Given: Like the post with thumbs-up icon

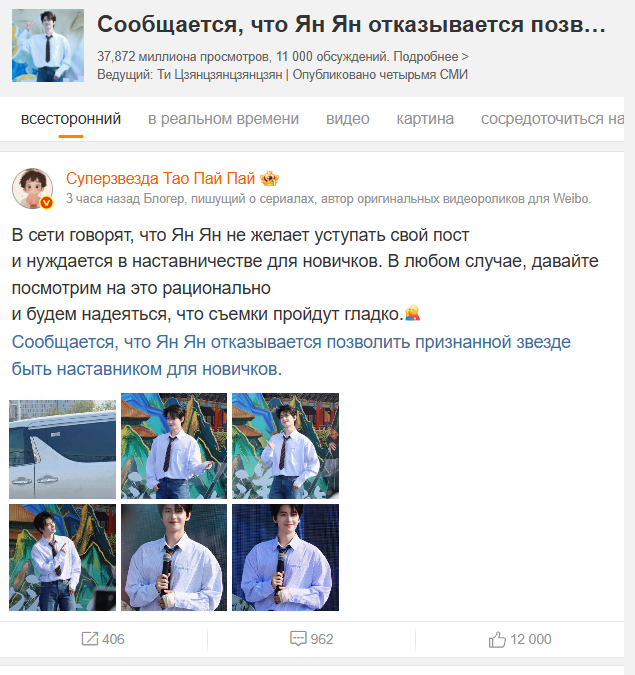Looking at the screenshot, I should click(x=497, y=639).
